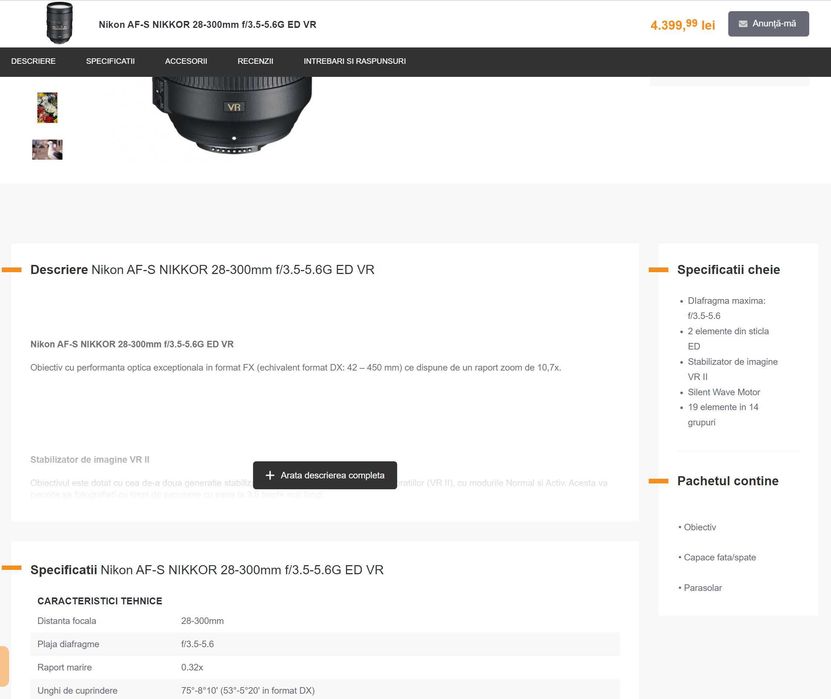Click the 28-300mm value cell

[x=202, y=621]
